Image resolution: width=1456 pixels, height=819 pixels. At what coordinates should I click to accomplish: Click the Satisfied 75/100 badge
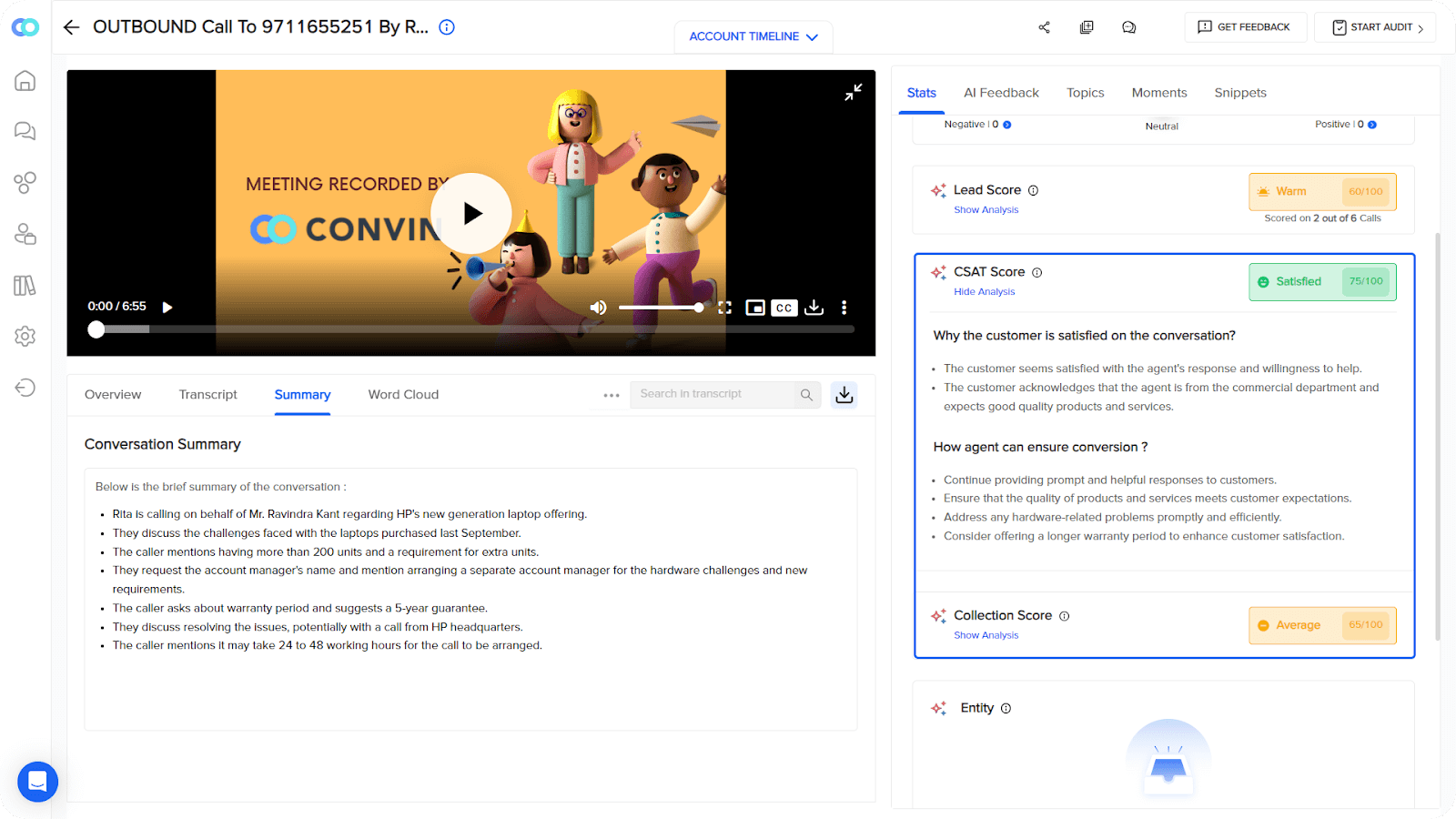pyautogui.click(x=1322, y=282)
